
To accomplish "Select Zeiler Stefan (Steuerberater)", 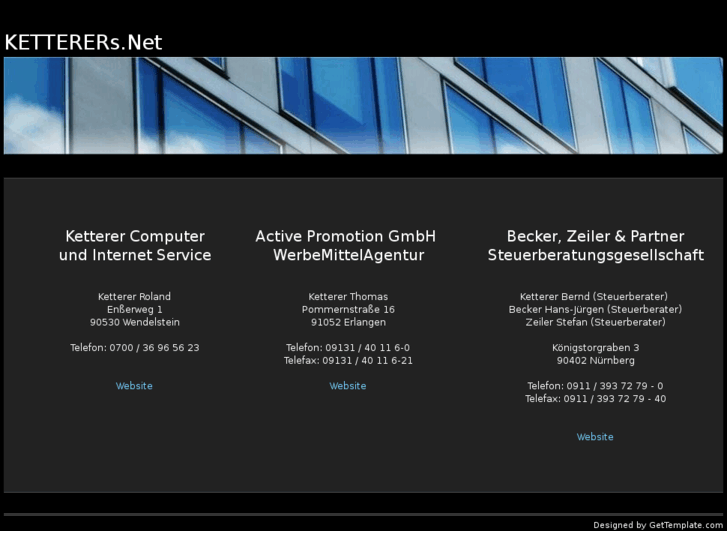I will tap(595, 322).
